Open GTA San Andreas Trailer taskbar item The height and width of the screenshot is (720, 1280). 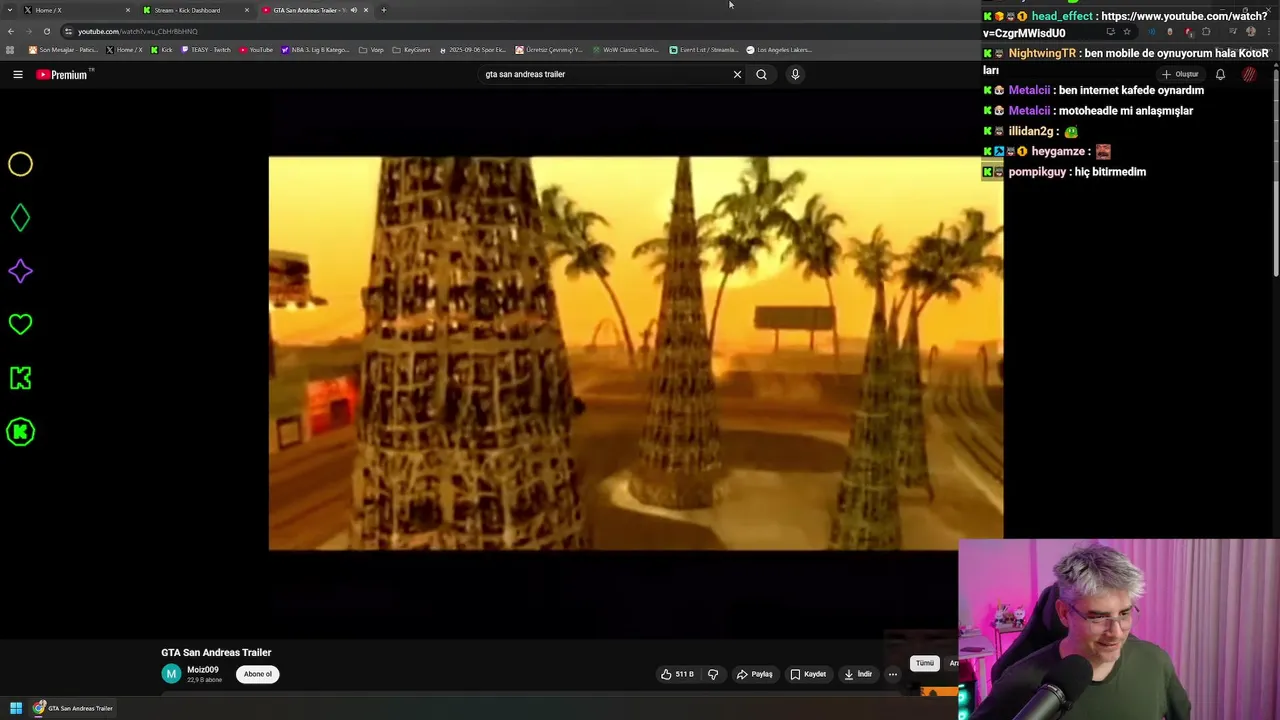pos(73,708)
